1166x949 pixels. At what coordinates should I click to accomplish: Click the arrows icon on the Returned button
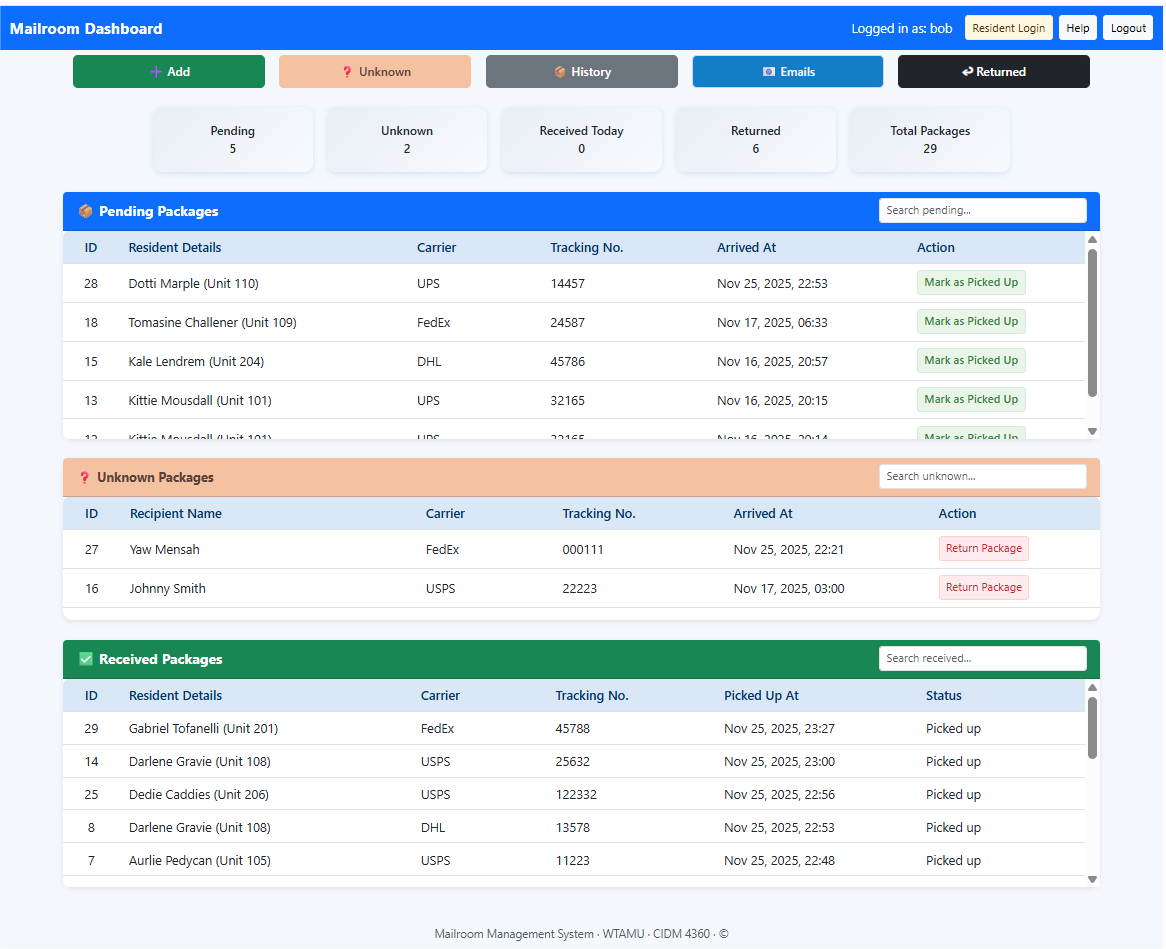(x=966, y=71)
